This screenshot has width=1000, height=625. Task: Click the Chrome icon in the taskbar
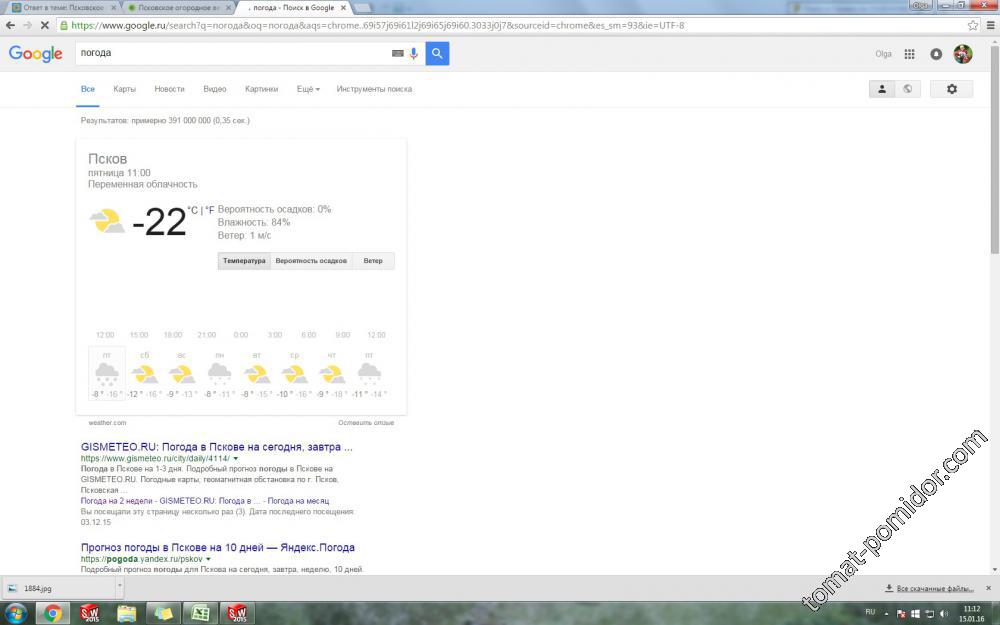tap(53, 614)
